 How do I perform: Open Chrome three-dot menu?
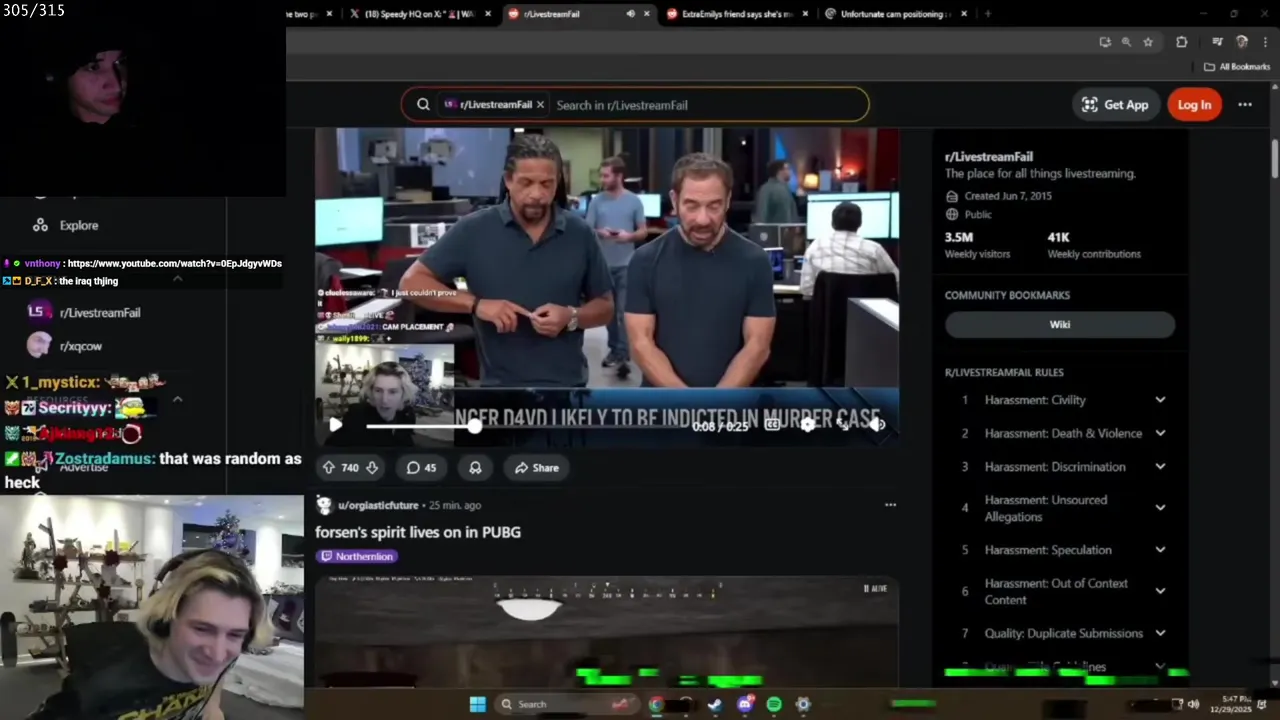point(1265,42)
